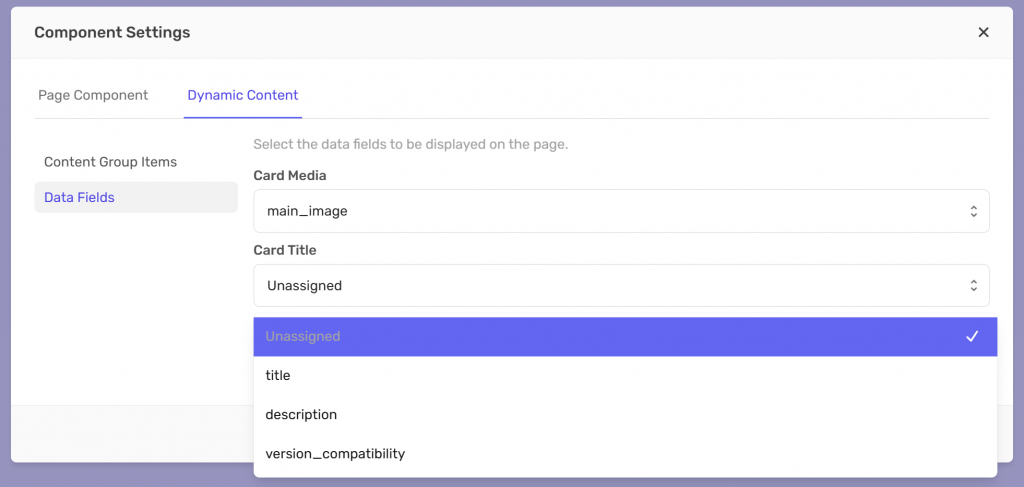Pick the title option from the list
Screen dimensions: 1024x487
[278, 375]
